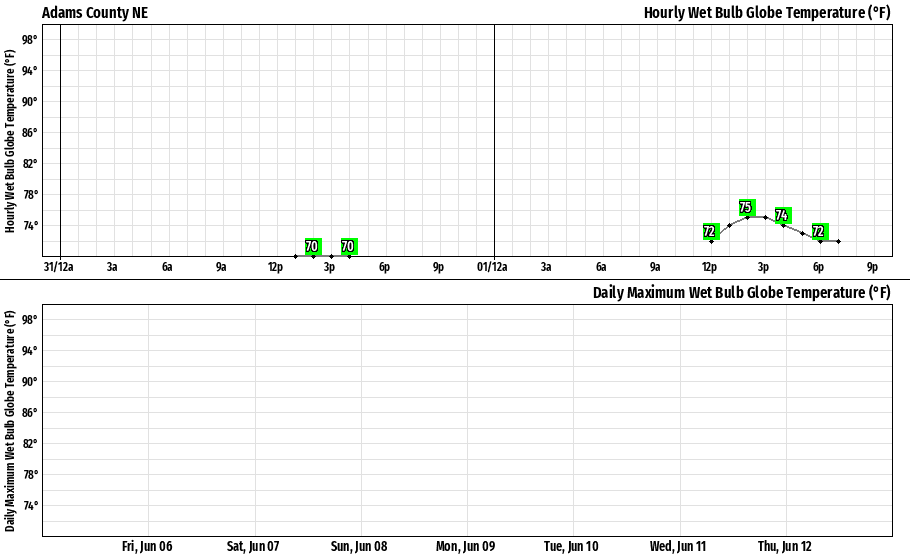The image size is (910, 560).
Task: Click the Sat, Jun 07 date label
Action: point(253,546)
